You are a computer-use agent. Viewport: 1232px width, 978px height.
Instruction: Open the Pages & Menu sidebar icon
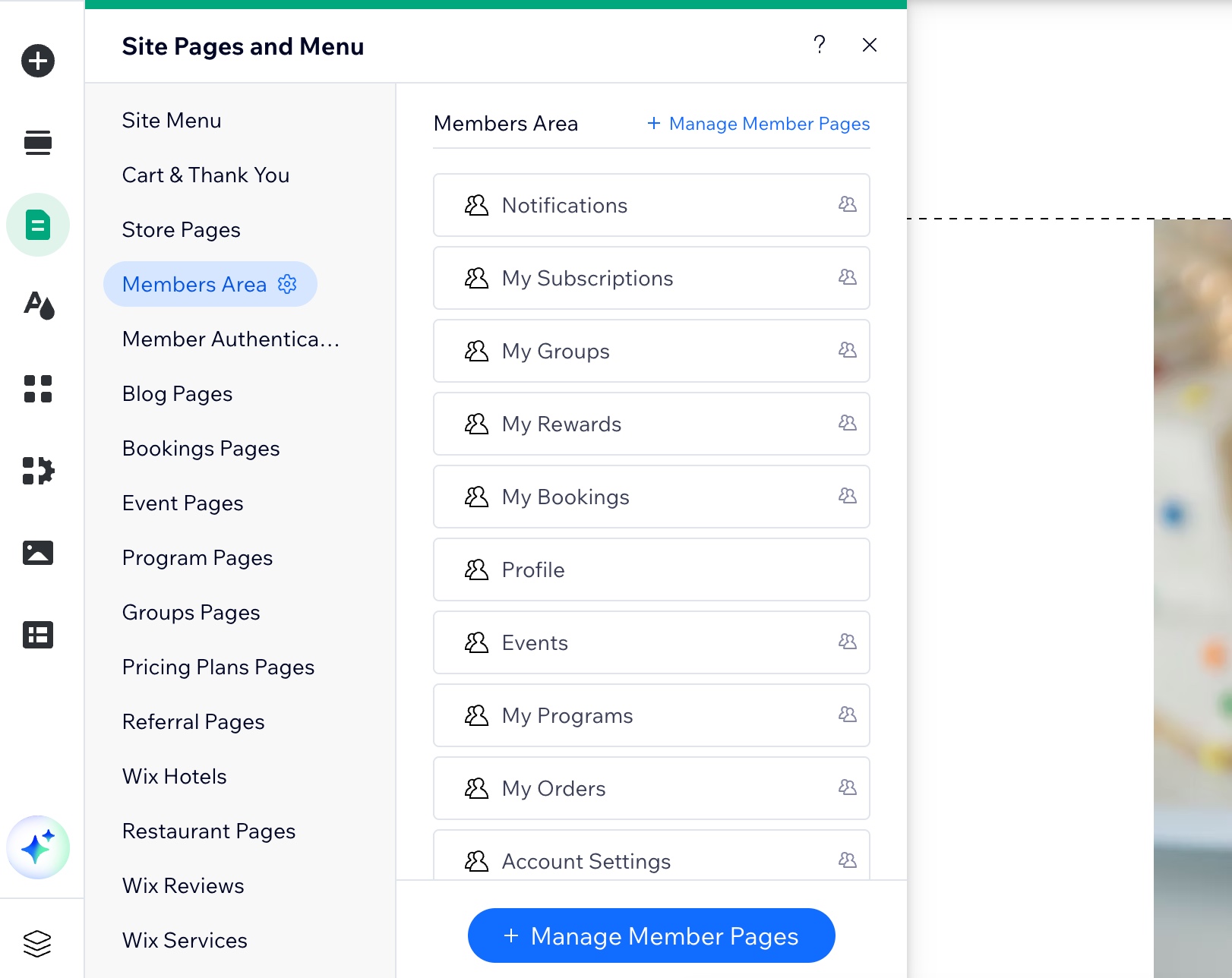tap(38, 225)
